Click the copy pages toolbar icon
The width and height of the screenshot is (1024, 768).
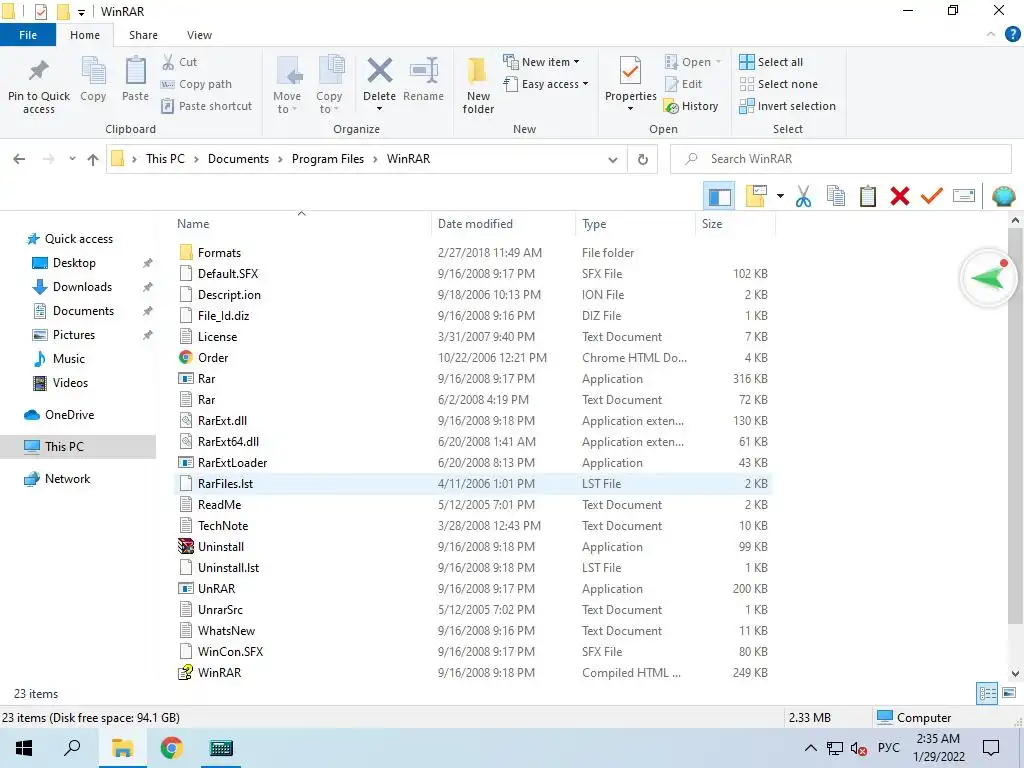click(x=836, y=196)
